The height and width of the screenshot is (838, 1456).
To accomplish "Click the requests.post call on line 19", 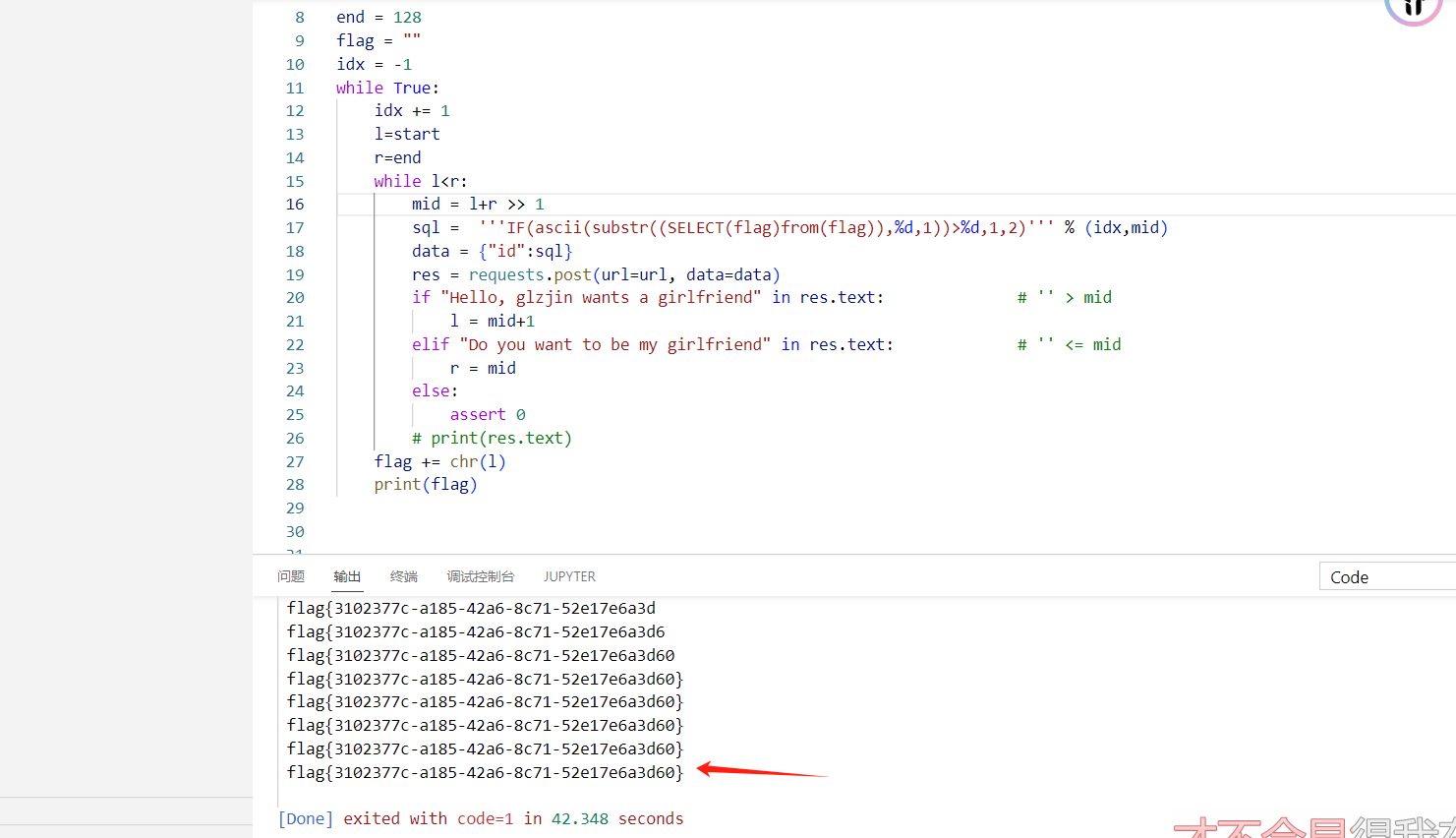I will 624,275.
